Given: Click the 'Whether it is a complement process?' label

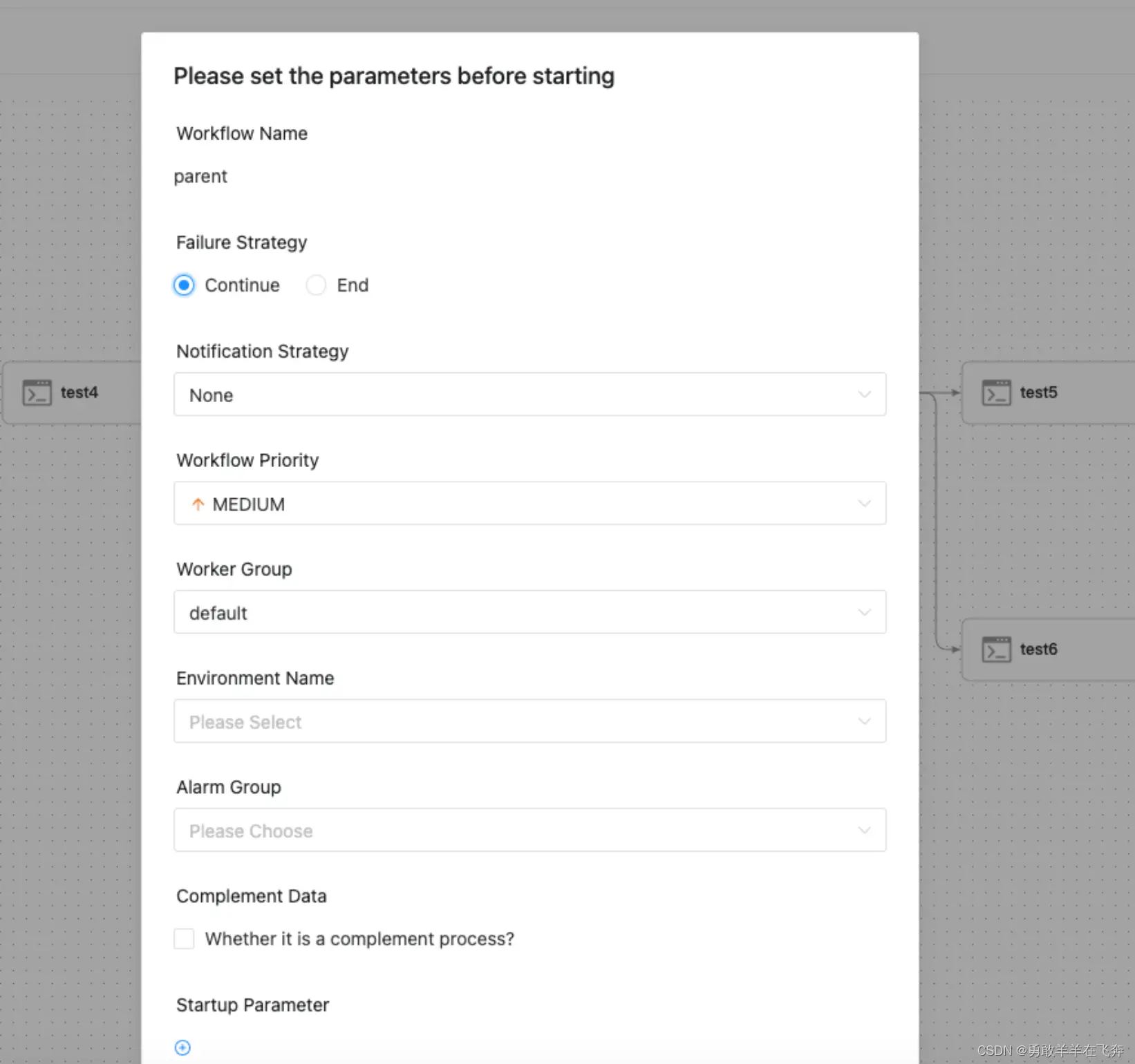Looking at the screenshot, I should click(359, 939).
